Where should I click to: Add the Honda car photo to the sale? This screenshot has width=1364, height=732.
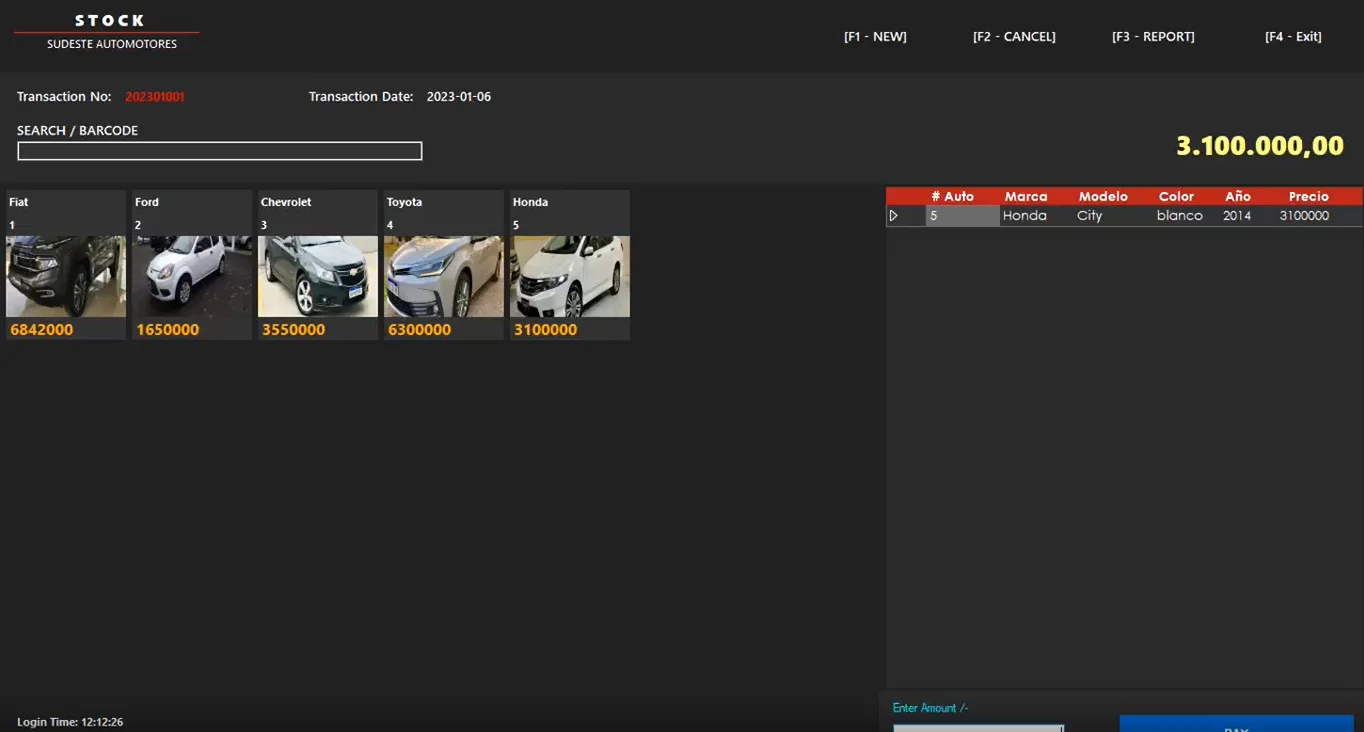tap(570, 277)
